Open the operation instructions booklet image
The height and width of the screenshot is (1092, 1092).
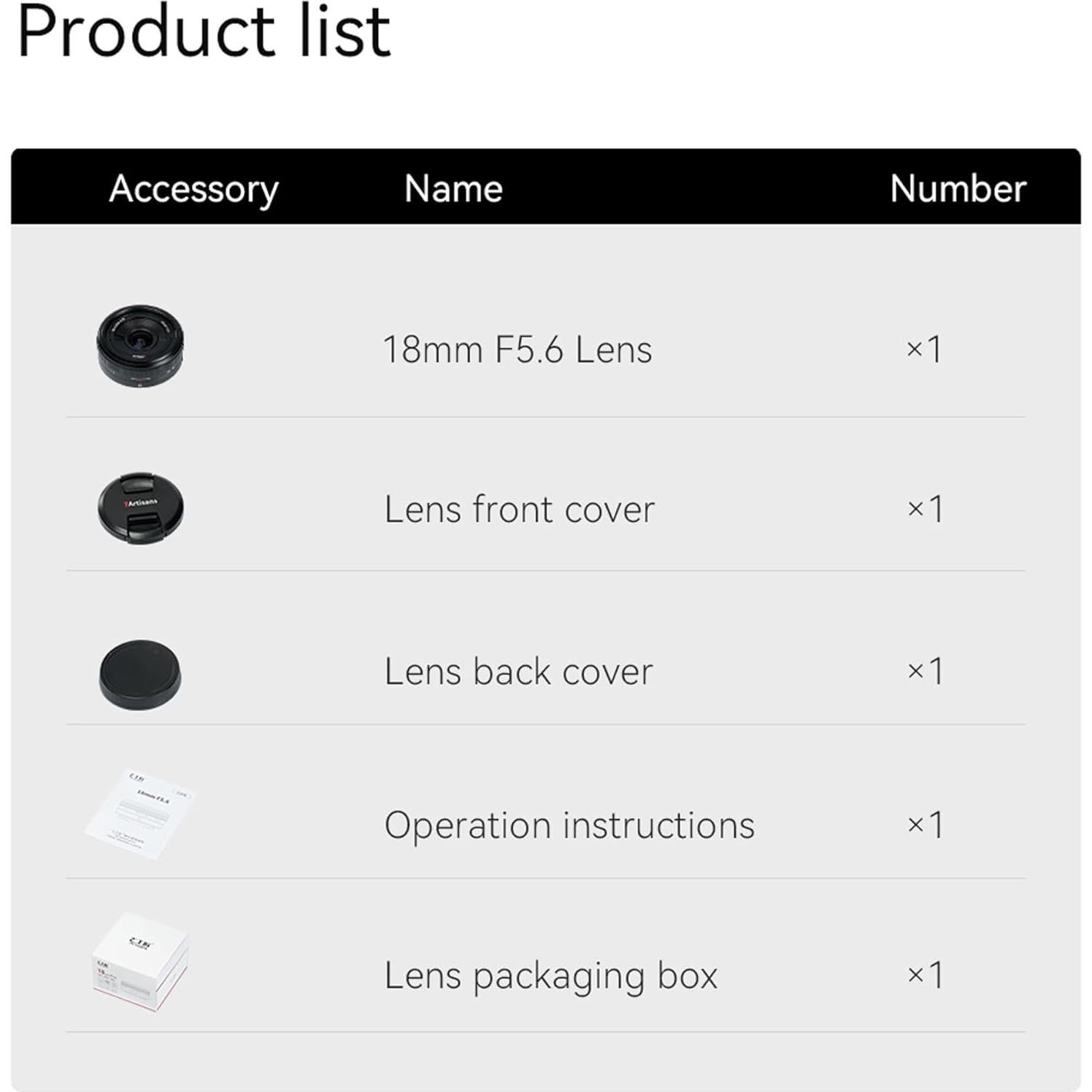click(x=140, y=814)
